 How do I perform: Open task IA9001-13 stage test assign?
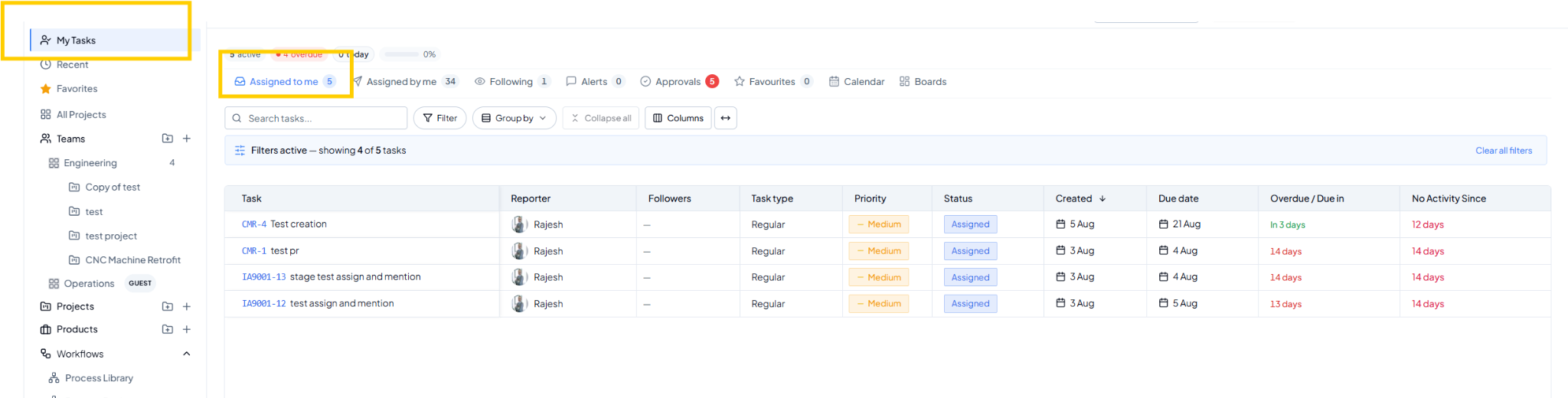point(331,277)
